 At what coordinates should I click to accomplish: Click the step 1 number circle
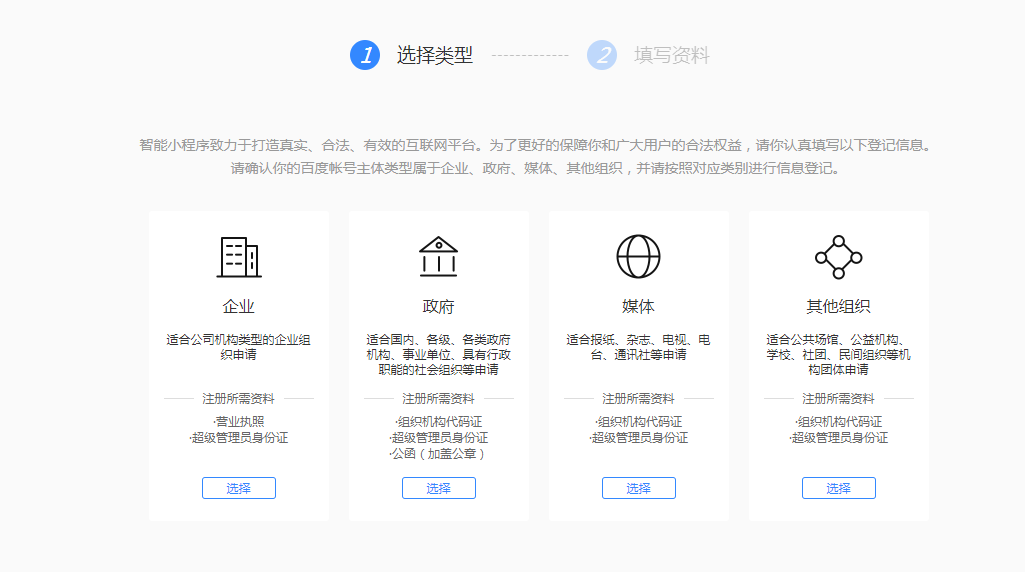coord(365,55)
